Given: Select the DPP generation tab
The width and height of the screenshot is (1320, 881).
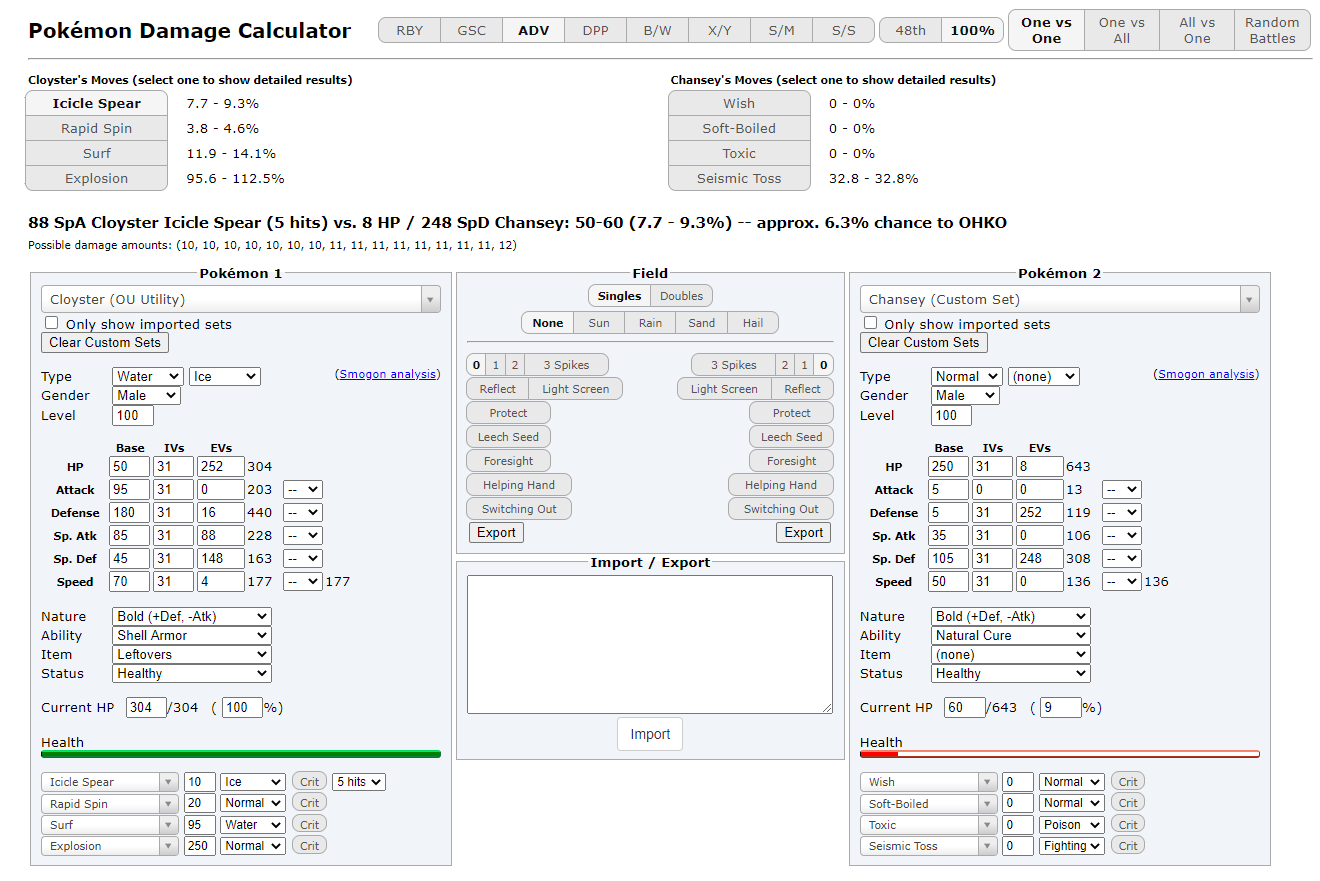Looking at the screenshot, I should coord(596,30).
